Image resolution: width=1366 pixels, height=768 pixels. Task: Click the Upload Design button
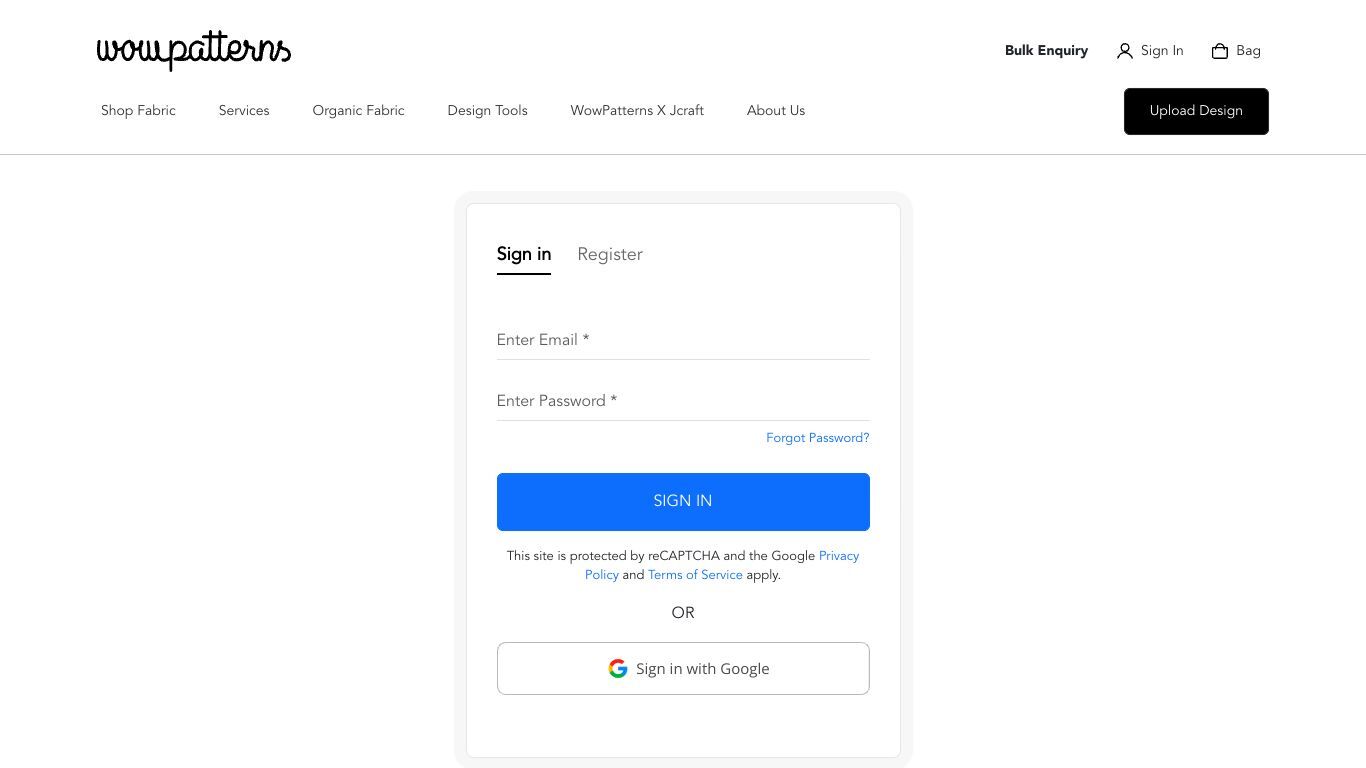coord(1196,111)
